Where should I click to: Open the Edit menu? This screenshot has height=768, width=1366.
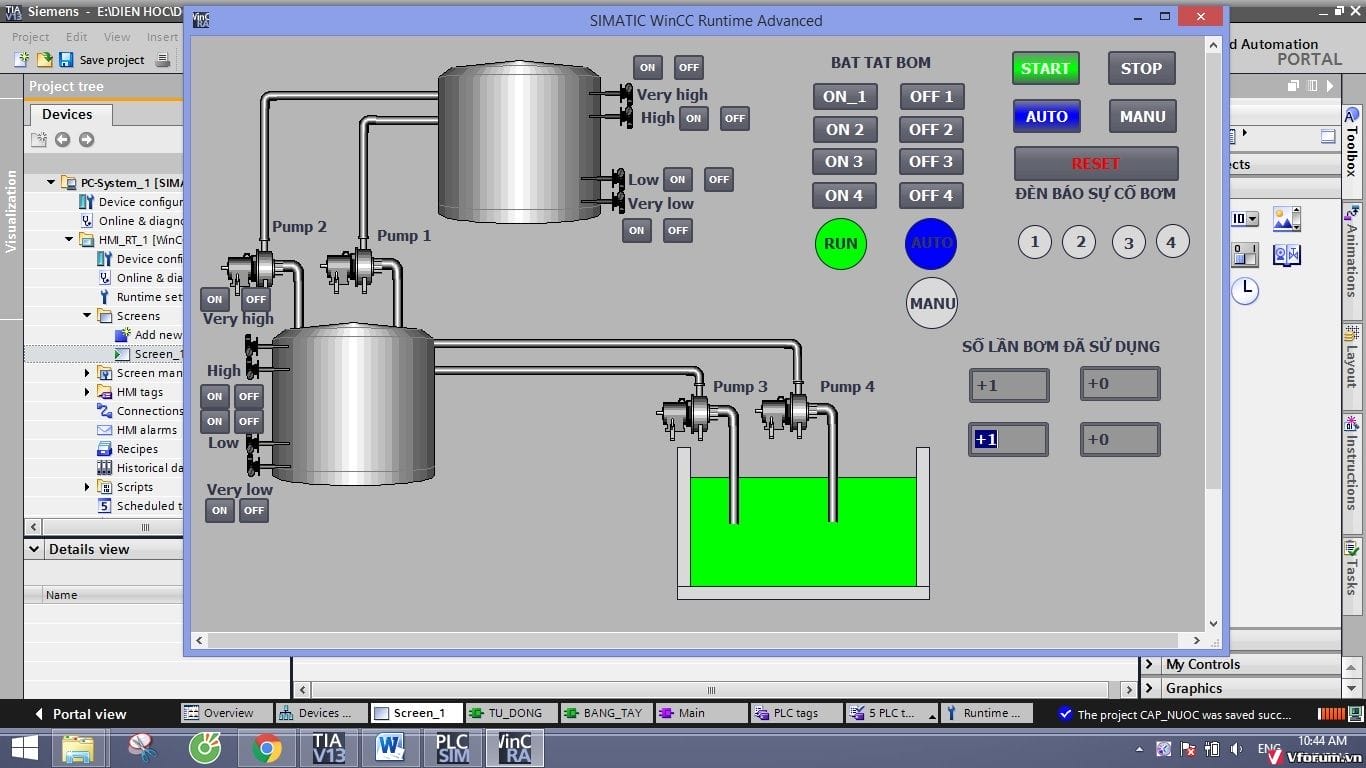tap(76, 37)
